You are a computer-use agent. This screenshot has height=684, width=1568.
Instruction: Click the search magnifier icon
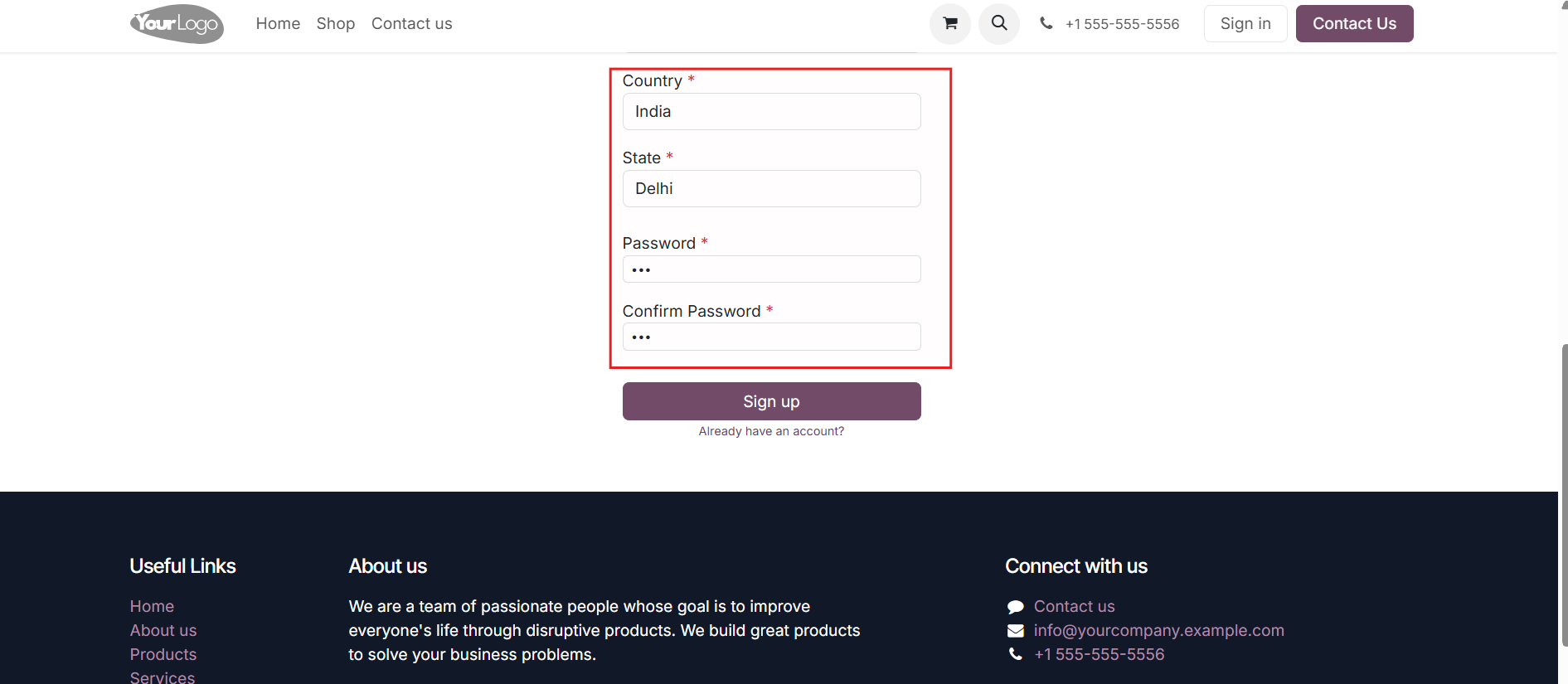coord(999,24)
